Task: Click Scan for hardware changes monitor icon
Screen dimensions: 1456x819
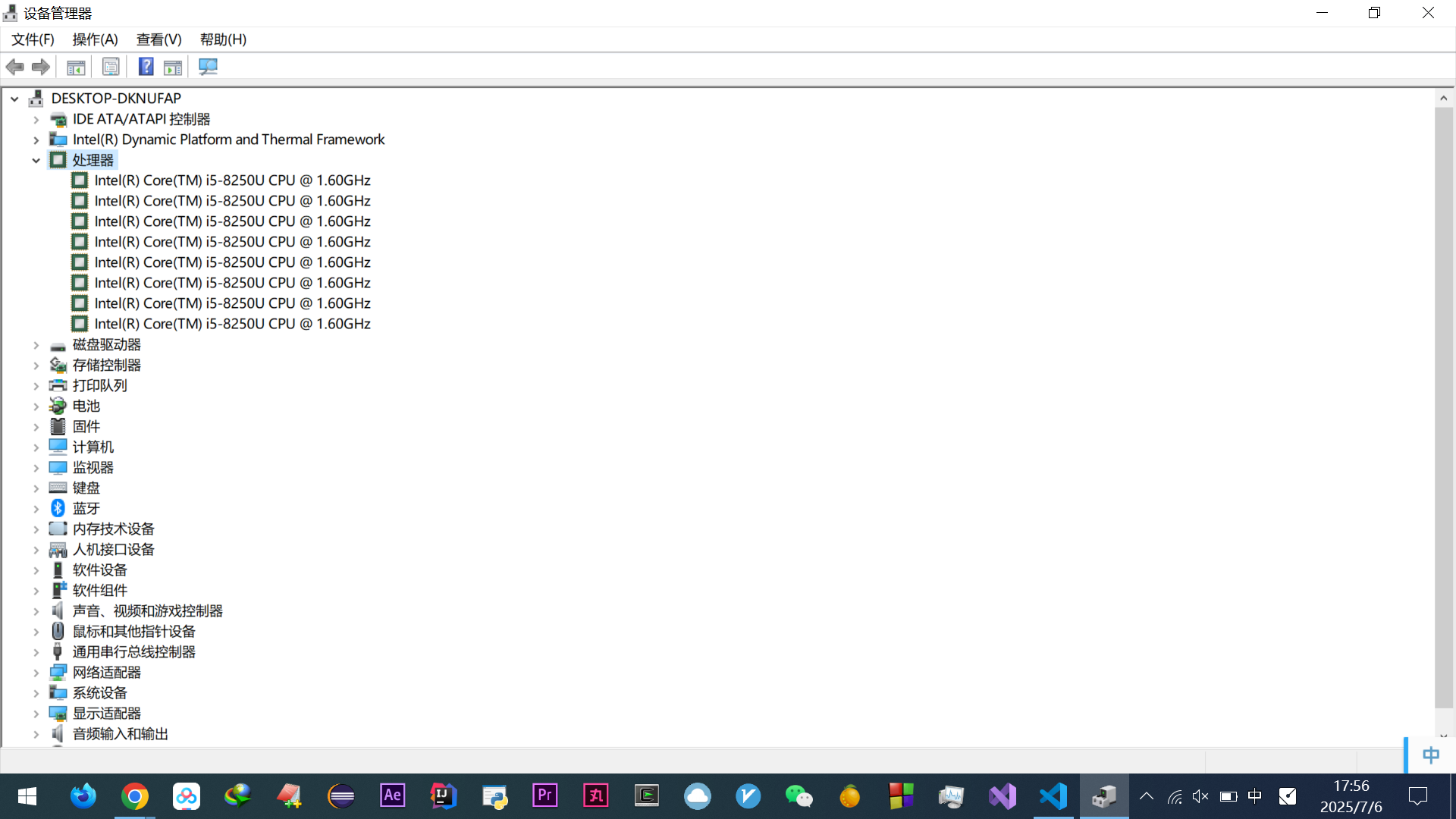Action: point(208,67)
